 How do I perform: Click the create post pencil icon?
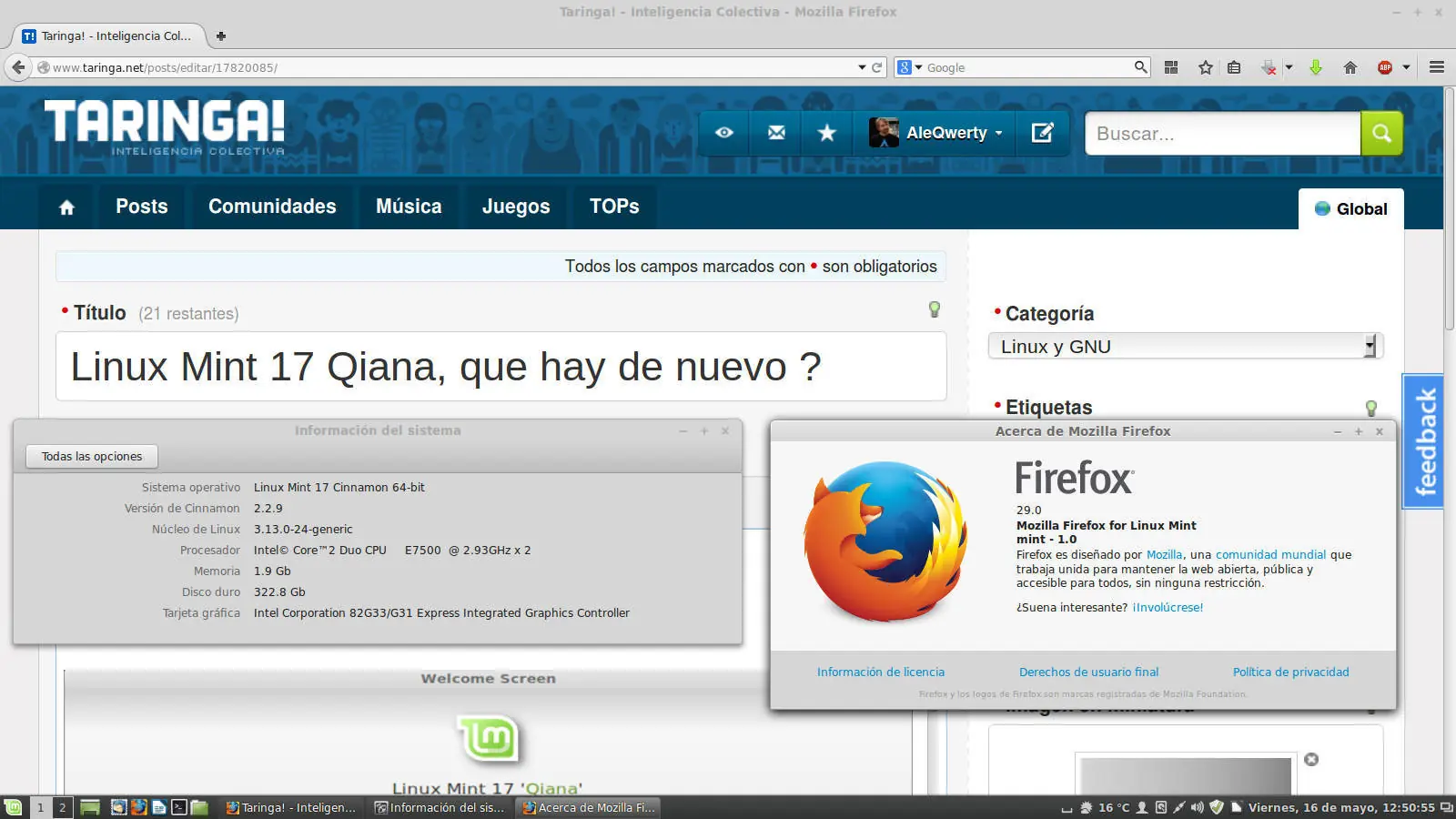pyautogui.click(x=1042, y=133)
